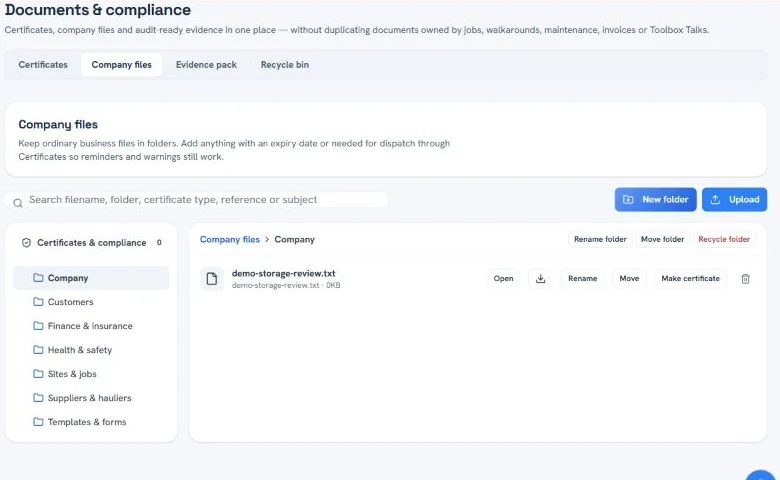The width and height of the screenshot is (780, 480).
Task: Create a New folder
Action: click(x=655, y=199)
